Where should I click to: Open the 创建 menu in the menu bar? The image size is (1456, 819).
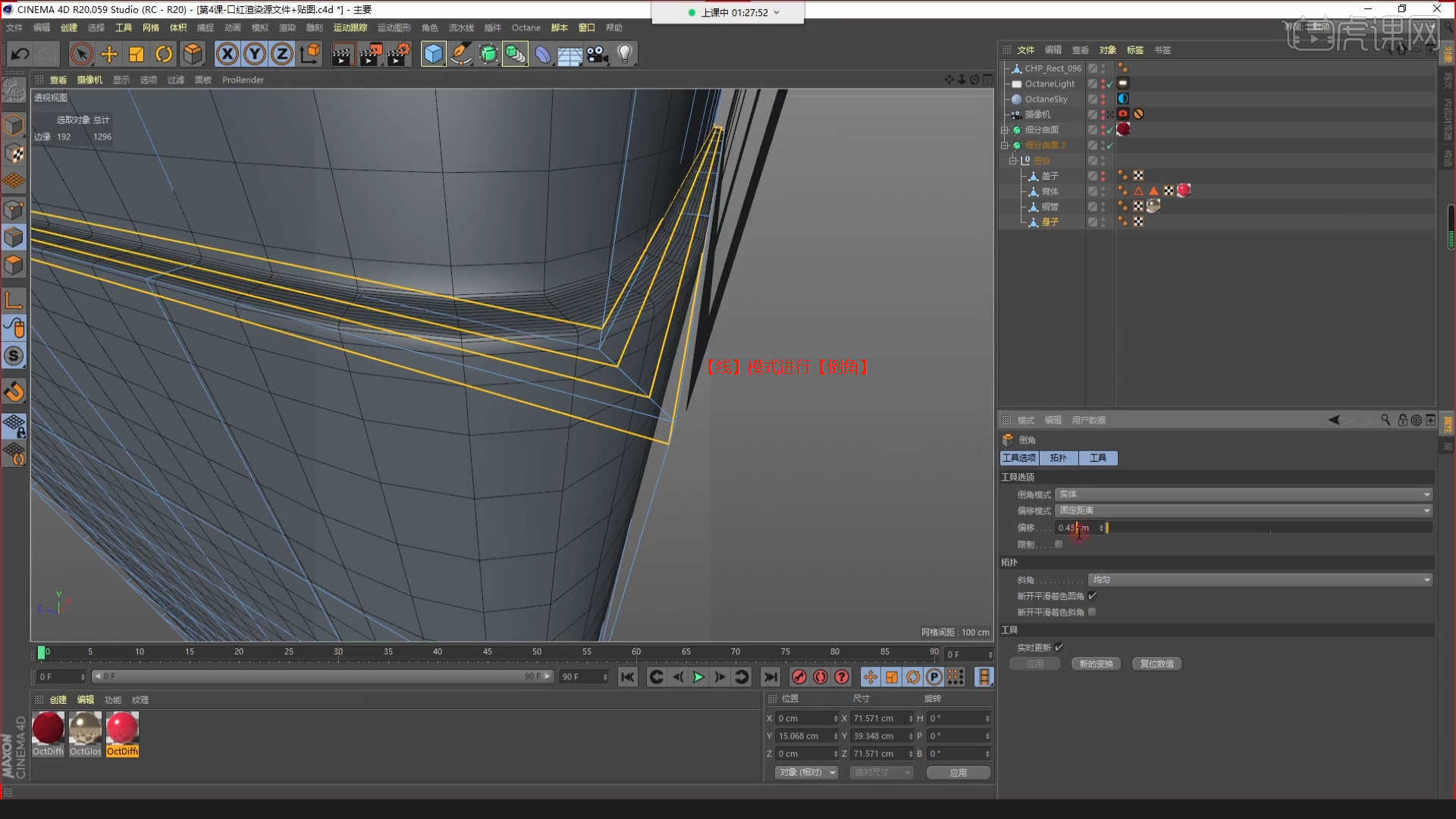click(x=69, y=28)
